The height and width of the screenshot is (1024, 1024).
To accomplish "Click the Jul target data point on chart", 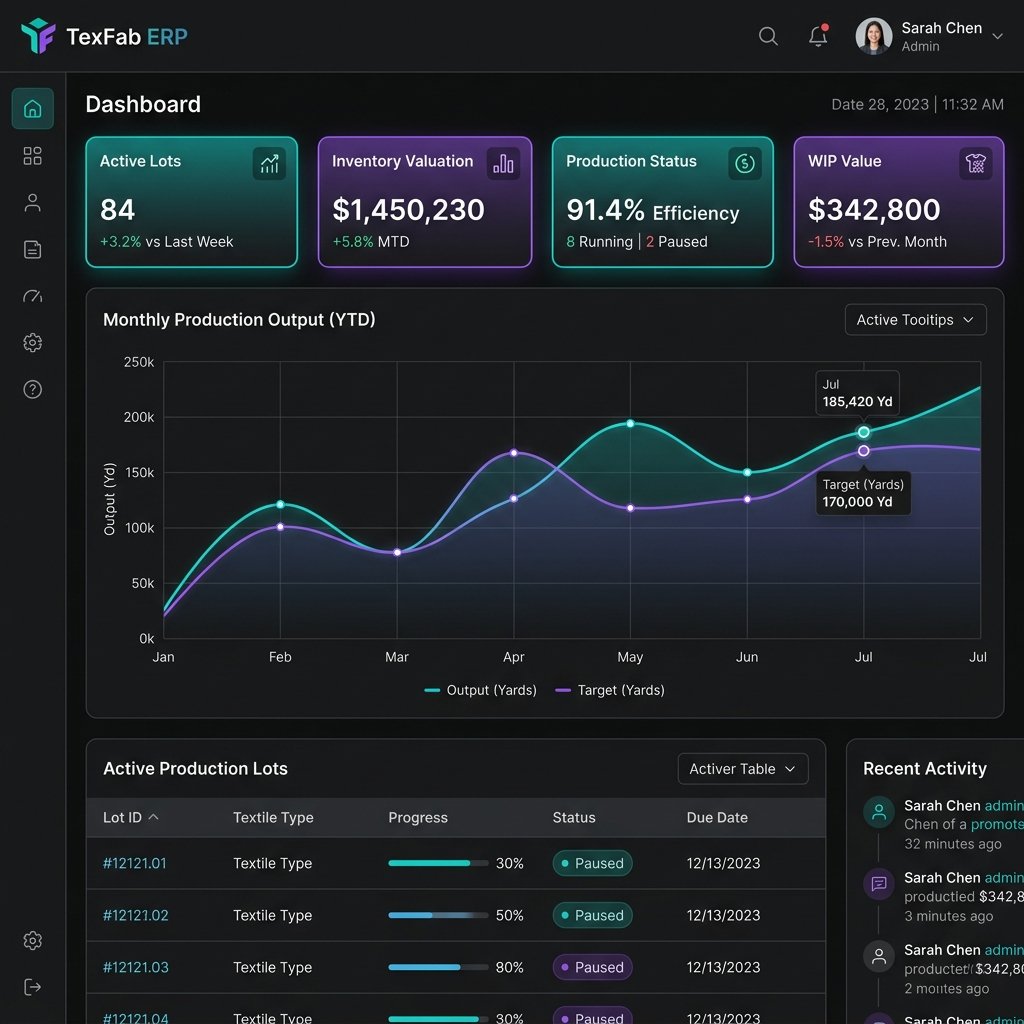I will 863,451.
